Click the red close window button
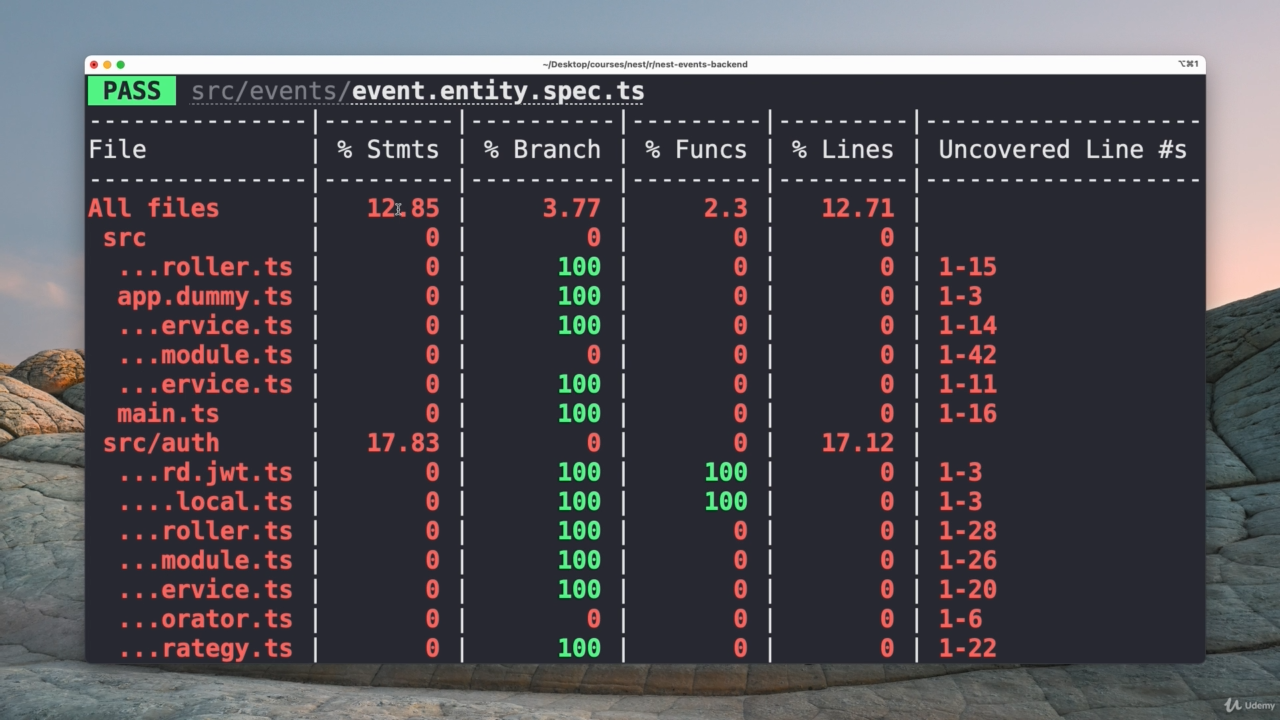This screenshot has width=1280, height=720. coord(94,64)
